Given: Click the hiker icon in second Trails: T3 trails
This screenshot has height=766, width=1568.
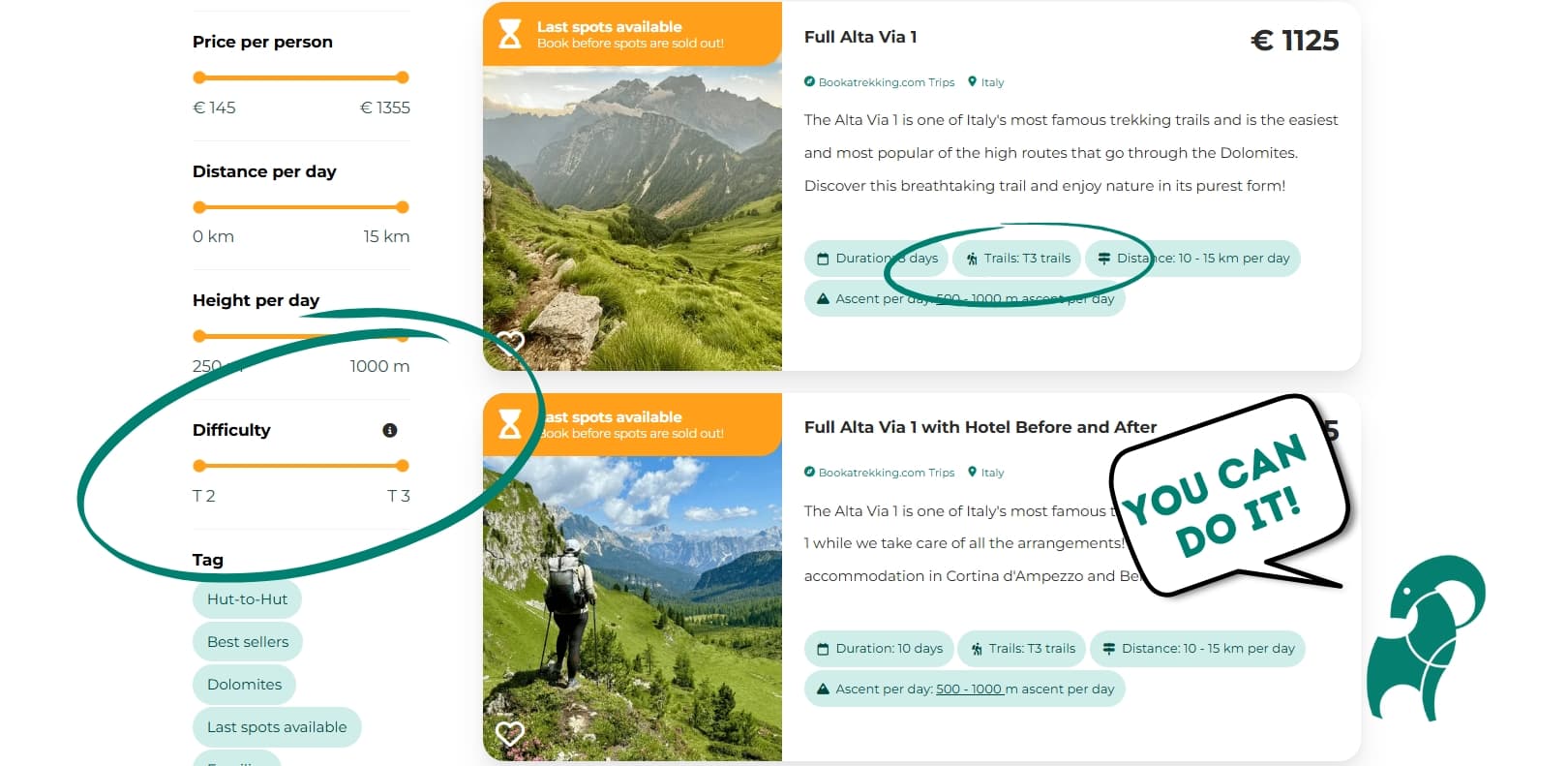Looking at the screenshot, I should pyautogui.click(x=977, y=649).
